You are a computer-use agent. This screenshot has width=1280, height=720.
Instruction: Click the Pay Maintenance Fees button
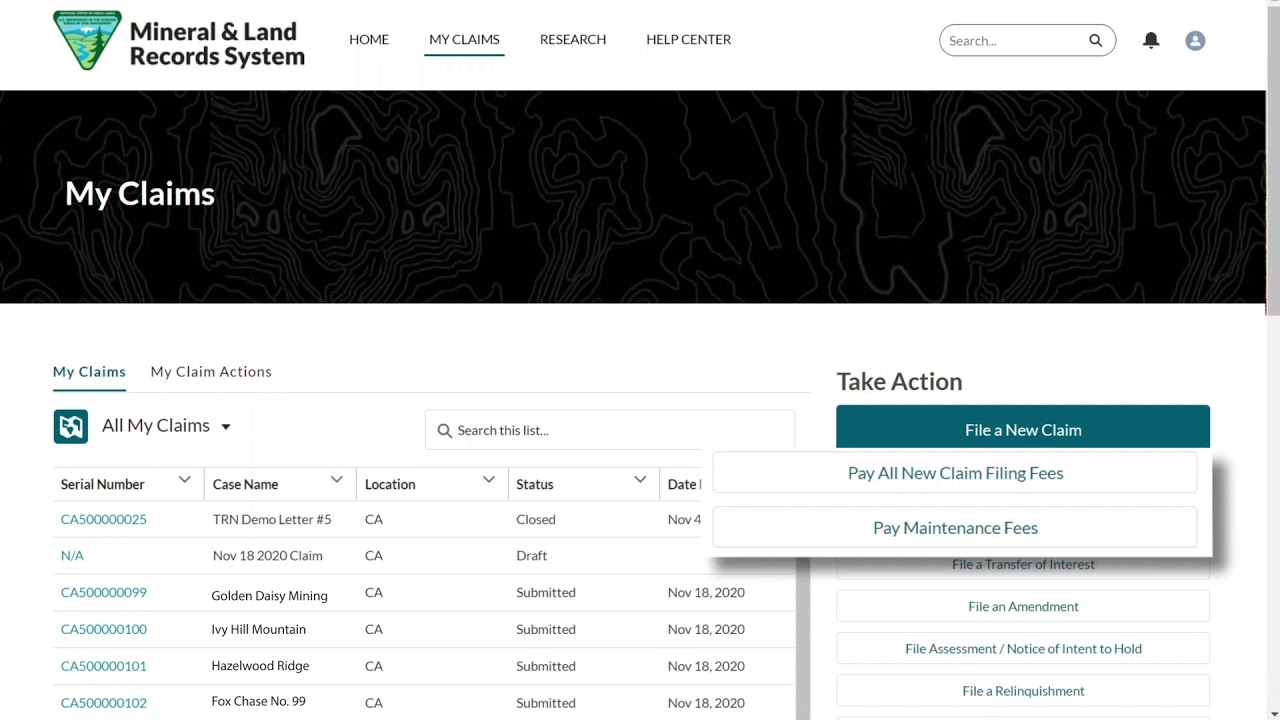pyautogui.click(x=955, y=527)
